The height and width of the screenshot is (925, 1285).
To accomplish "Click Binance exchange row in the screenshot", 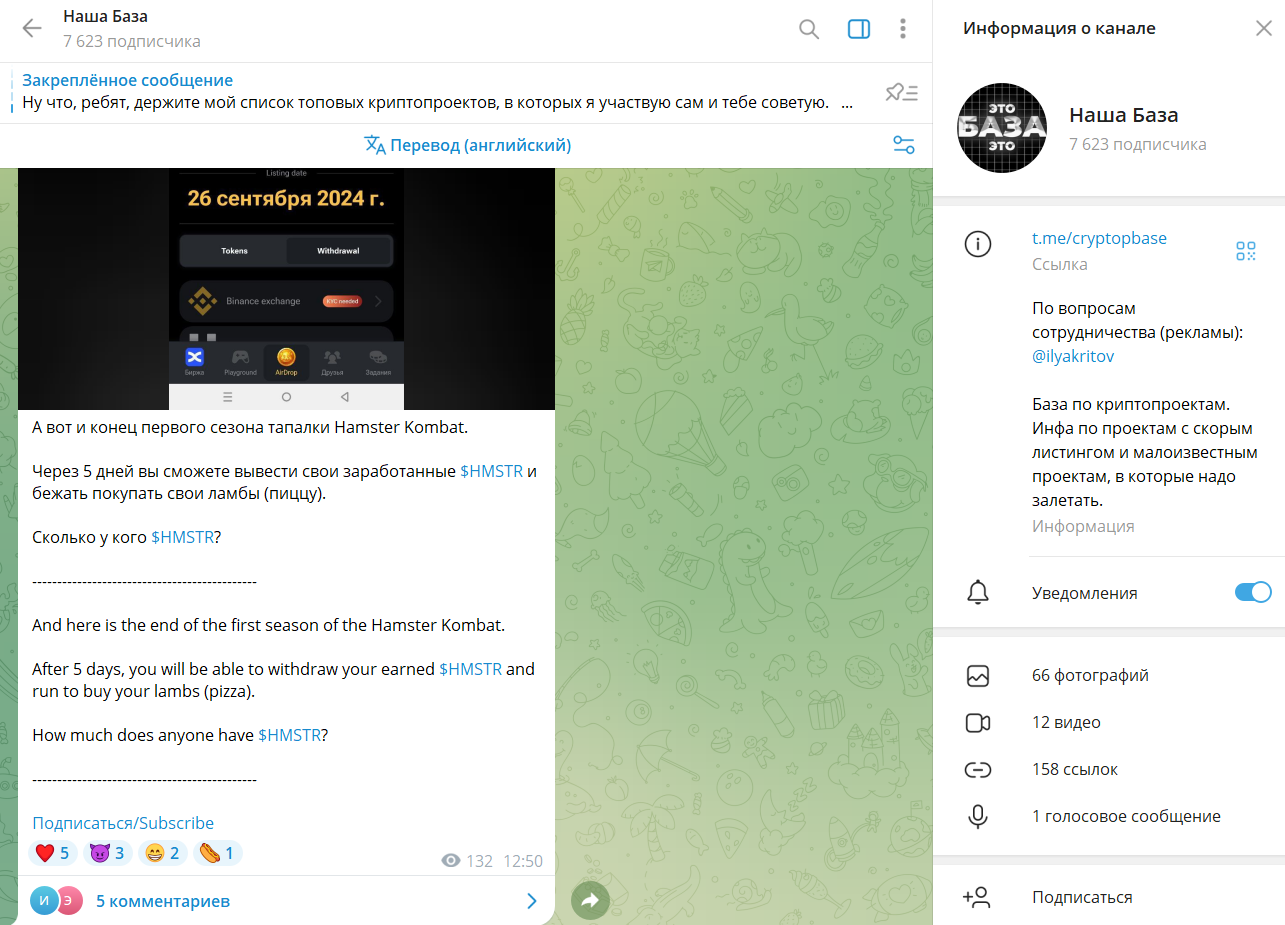I will (x=286, y=300).
